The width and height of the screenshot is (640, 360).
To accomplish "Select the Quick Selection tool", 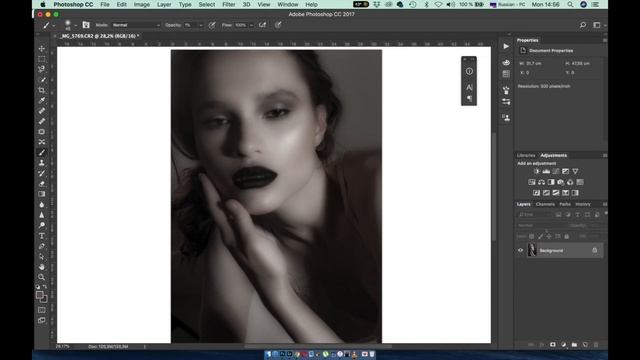I will pos(42,80).
